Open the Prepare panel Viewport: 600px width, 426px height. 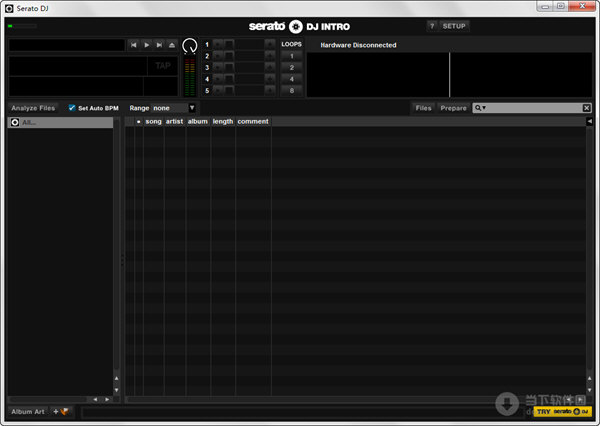click(453, 108)
